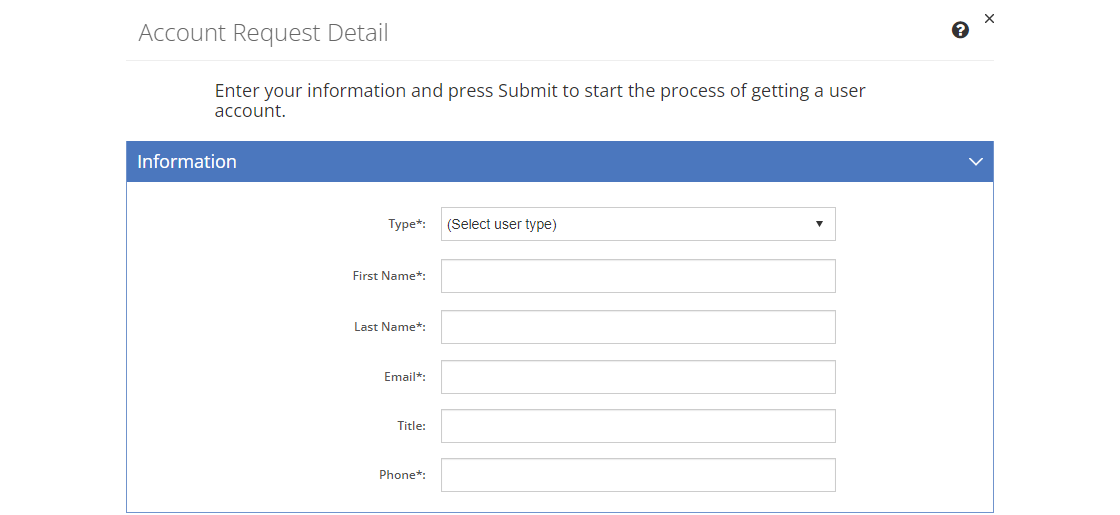Click inside the Phone text box
Image resolution: width=1120 pixels, height=515 pixels.
tap(637, 475)
